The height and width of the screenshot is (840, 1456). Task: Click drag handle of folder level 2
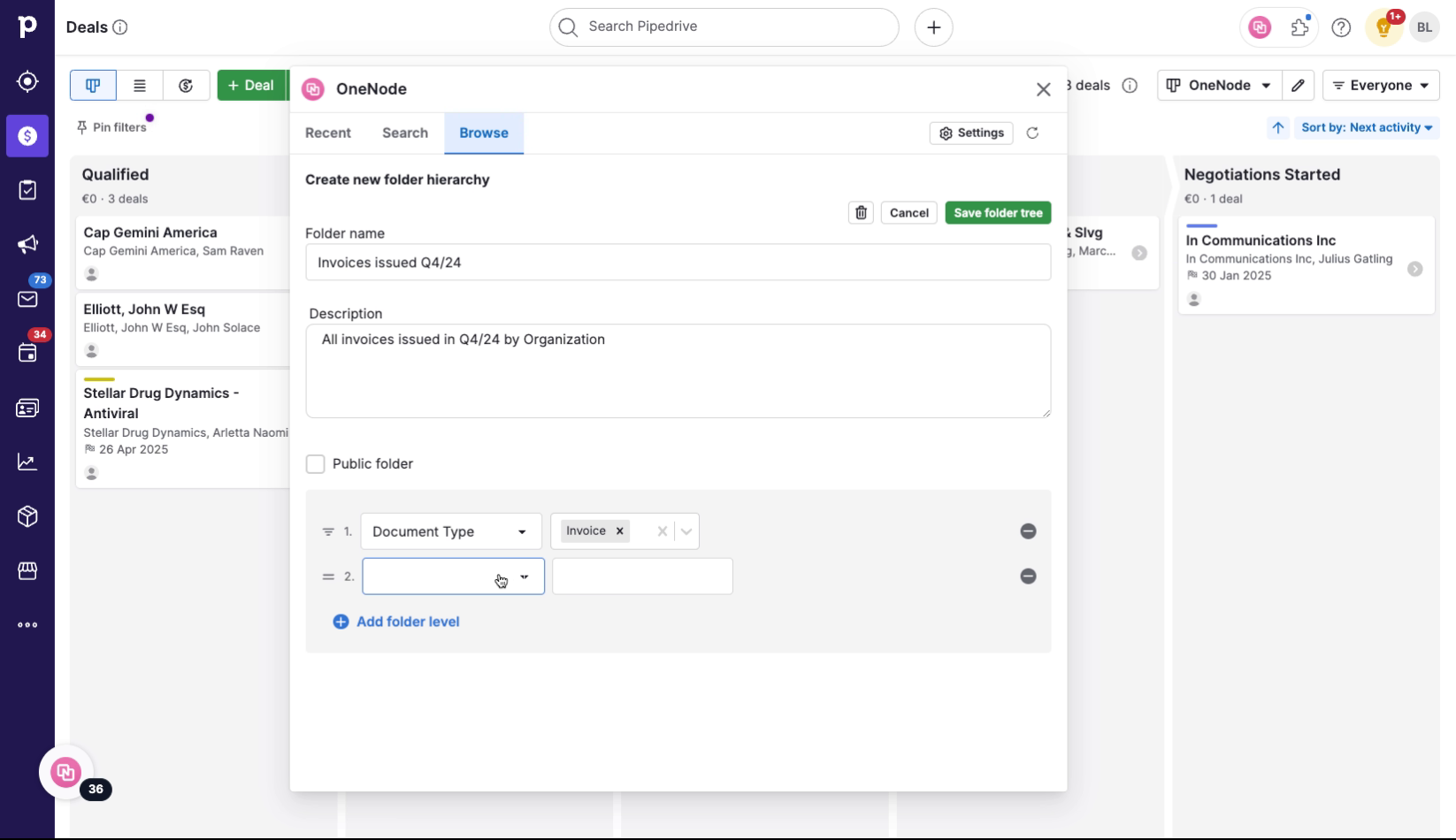point(328,577)
